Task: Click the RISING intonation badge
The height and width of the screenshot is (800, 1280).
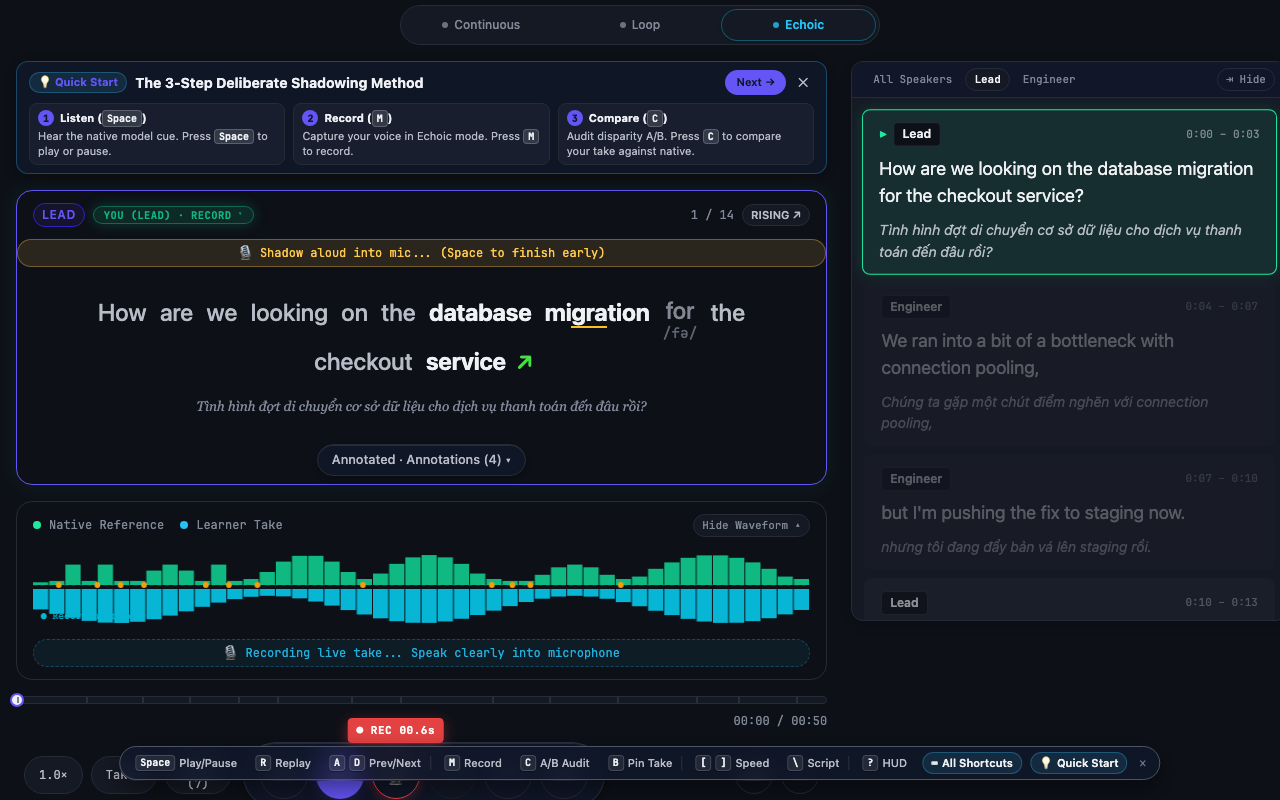Action: [776, 215]
